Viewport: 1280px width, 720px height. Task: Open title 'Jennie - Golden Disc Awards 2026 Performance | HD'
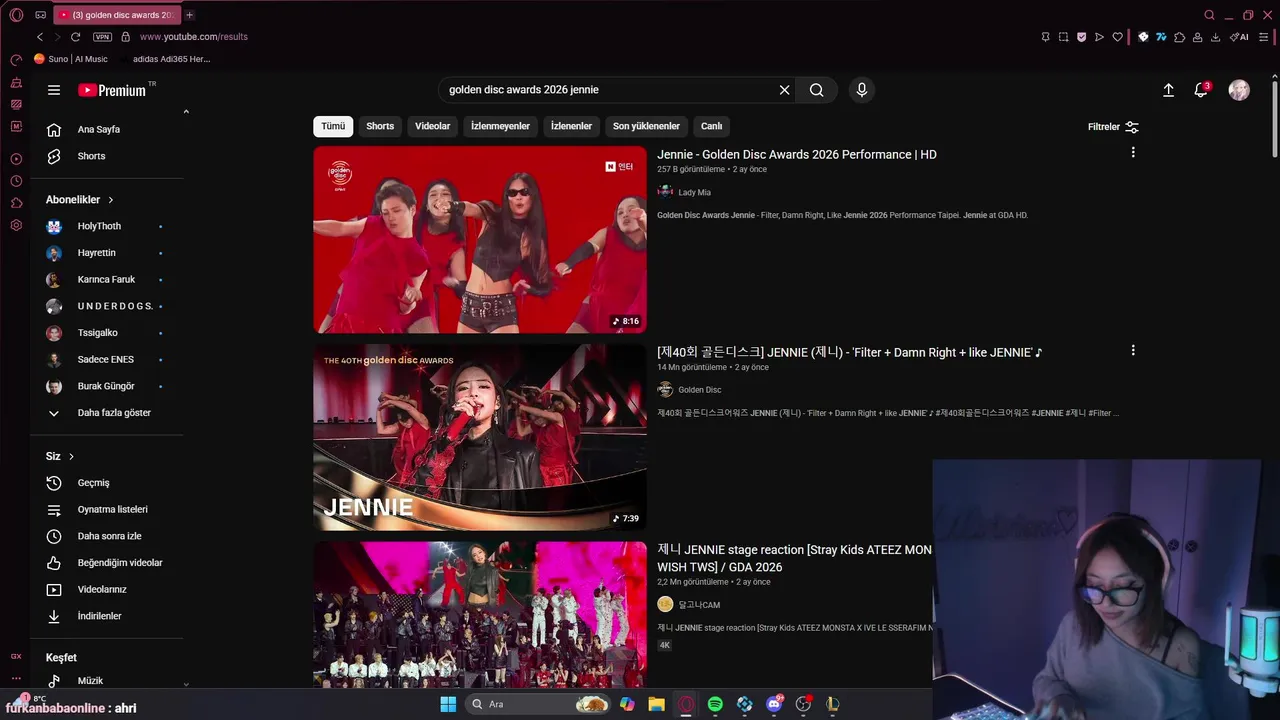(x=797, y=155)
